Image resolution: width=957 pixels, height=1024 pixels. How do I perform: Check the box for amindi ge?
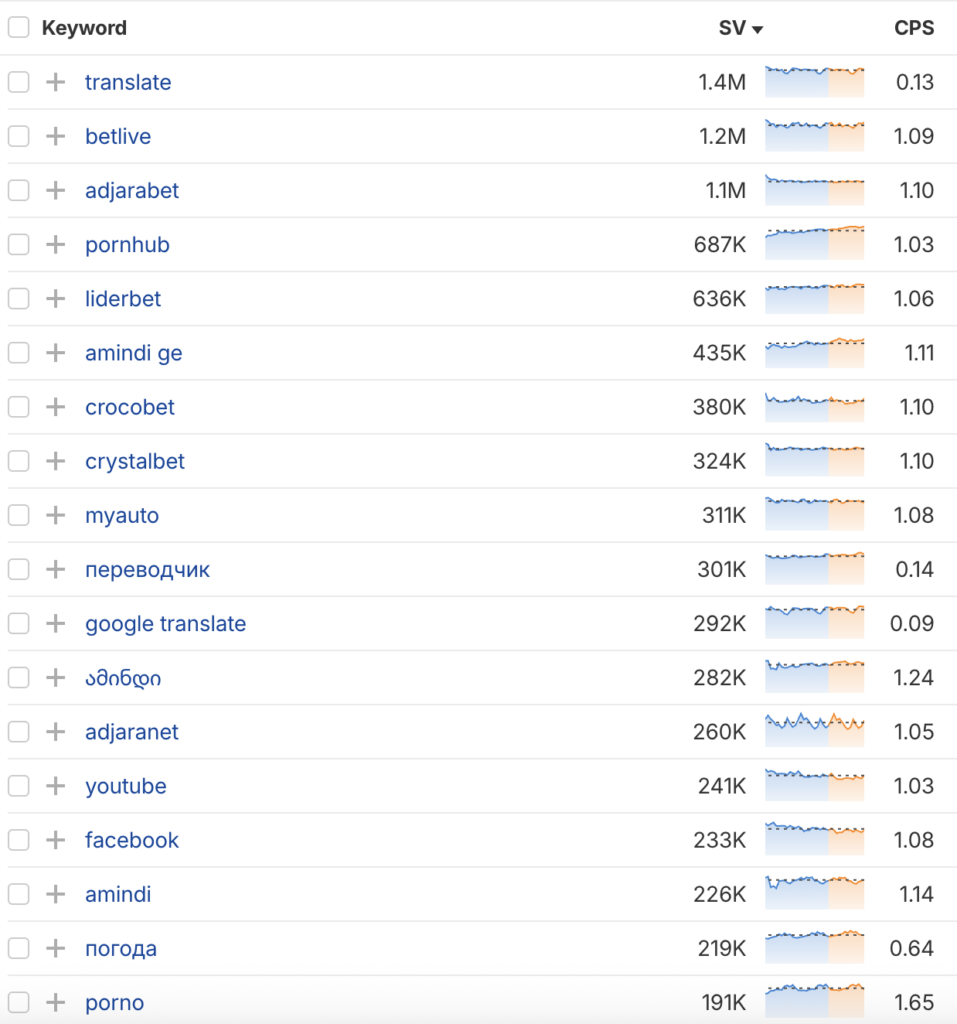tap(19, 353)
